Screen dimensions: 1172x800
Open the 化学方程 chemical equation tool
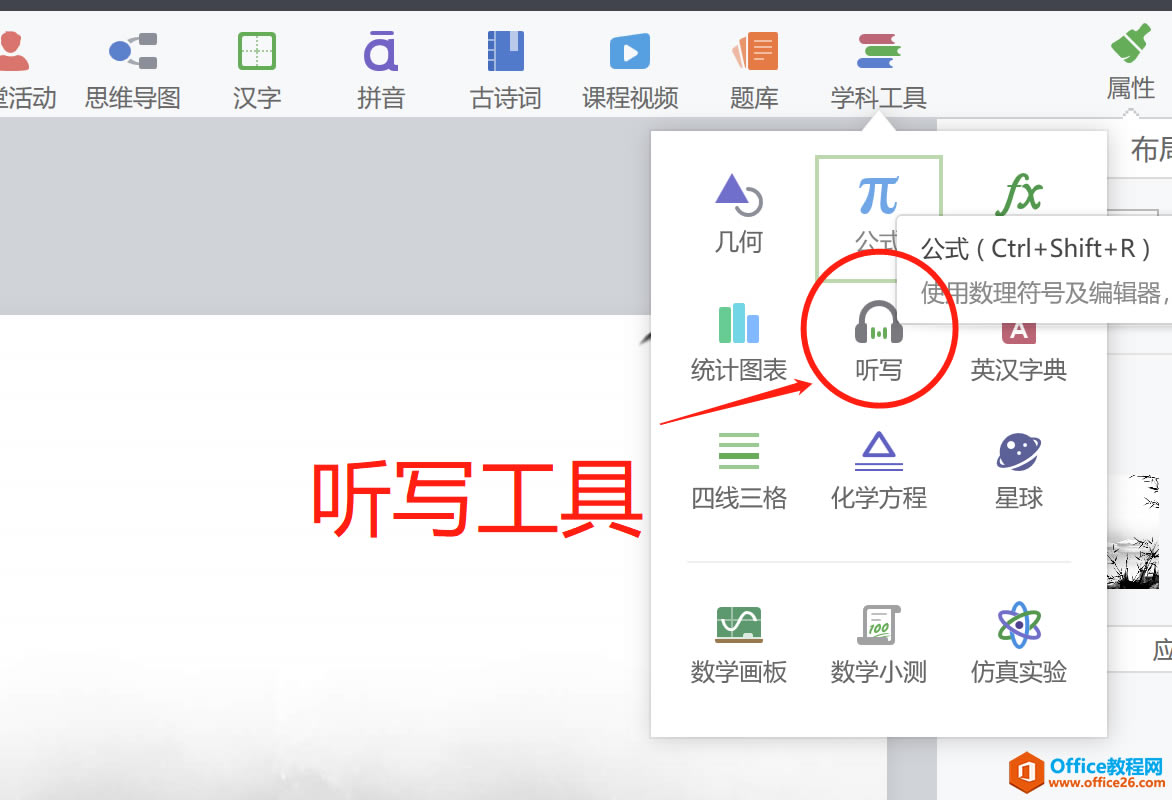click(879, 471)
